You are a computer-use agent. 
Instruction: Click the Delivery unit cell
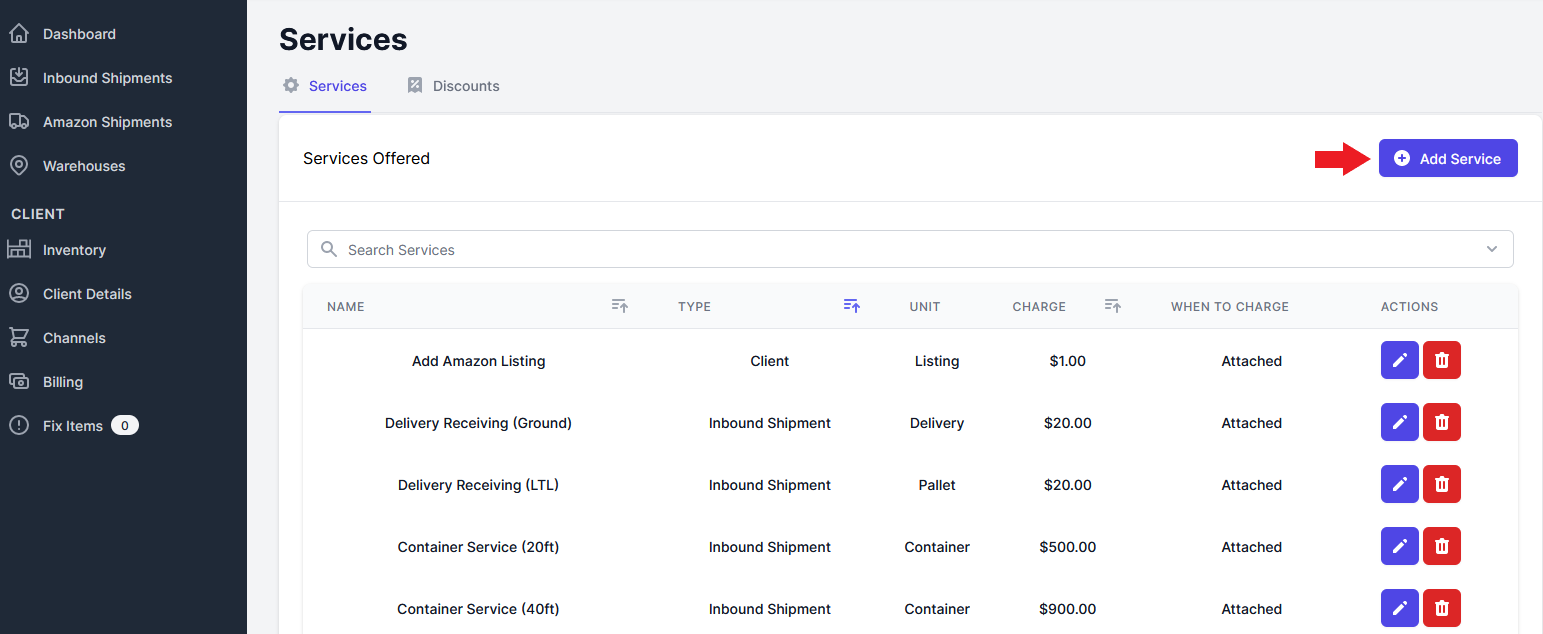937,423
